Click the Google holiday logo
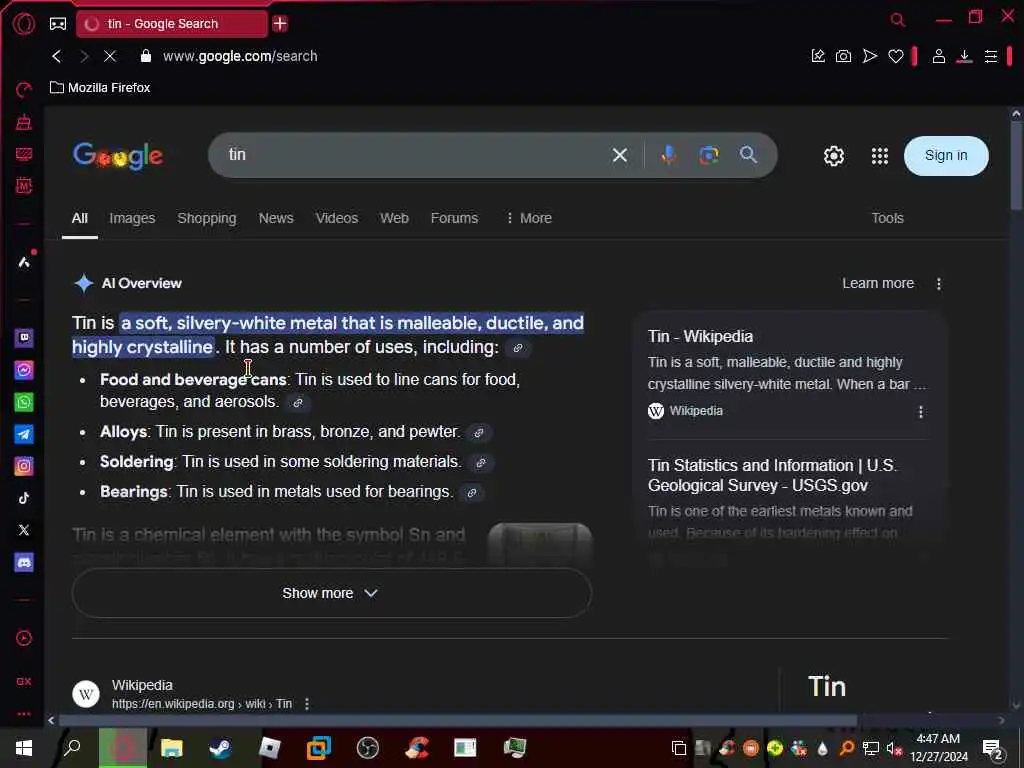 click(x=118, y=156)
